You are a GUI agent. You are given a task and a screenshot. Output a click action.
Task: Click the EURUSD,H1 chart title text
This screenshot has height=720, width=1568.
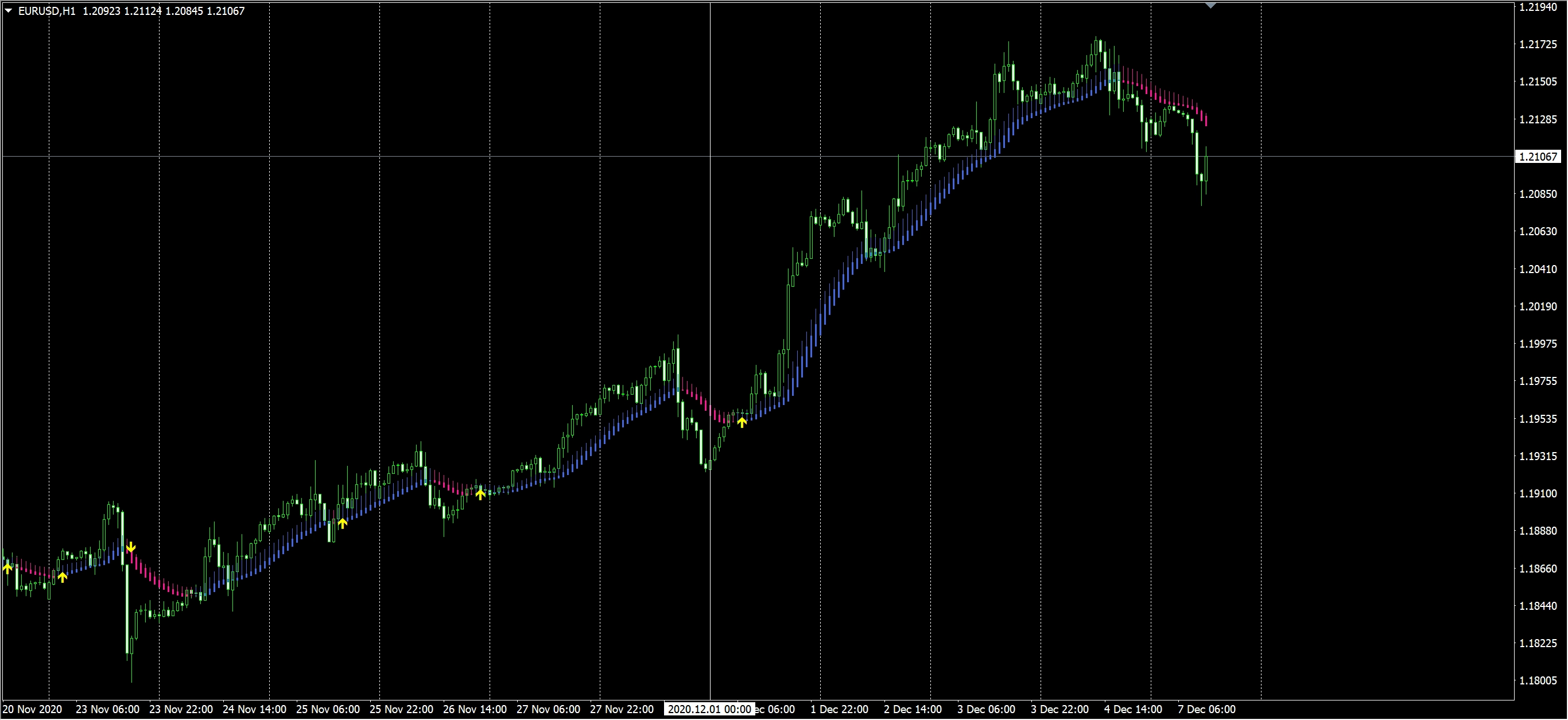[x=47, y=11]
